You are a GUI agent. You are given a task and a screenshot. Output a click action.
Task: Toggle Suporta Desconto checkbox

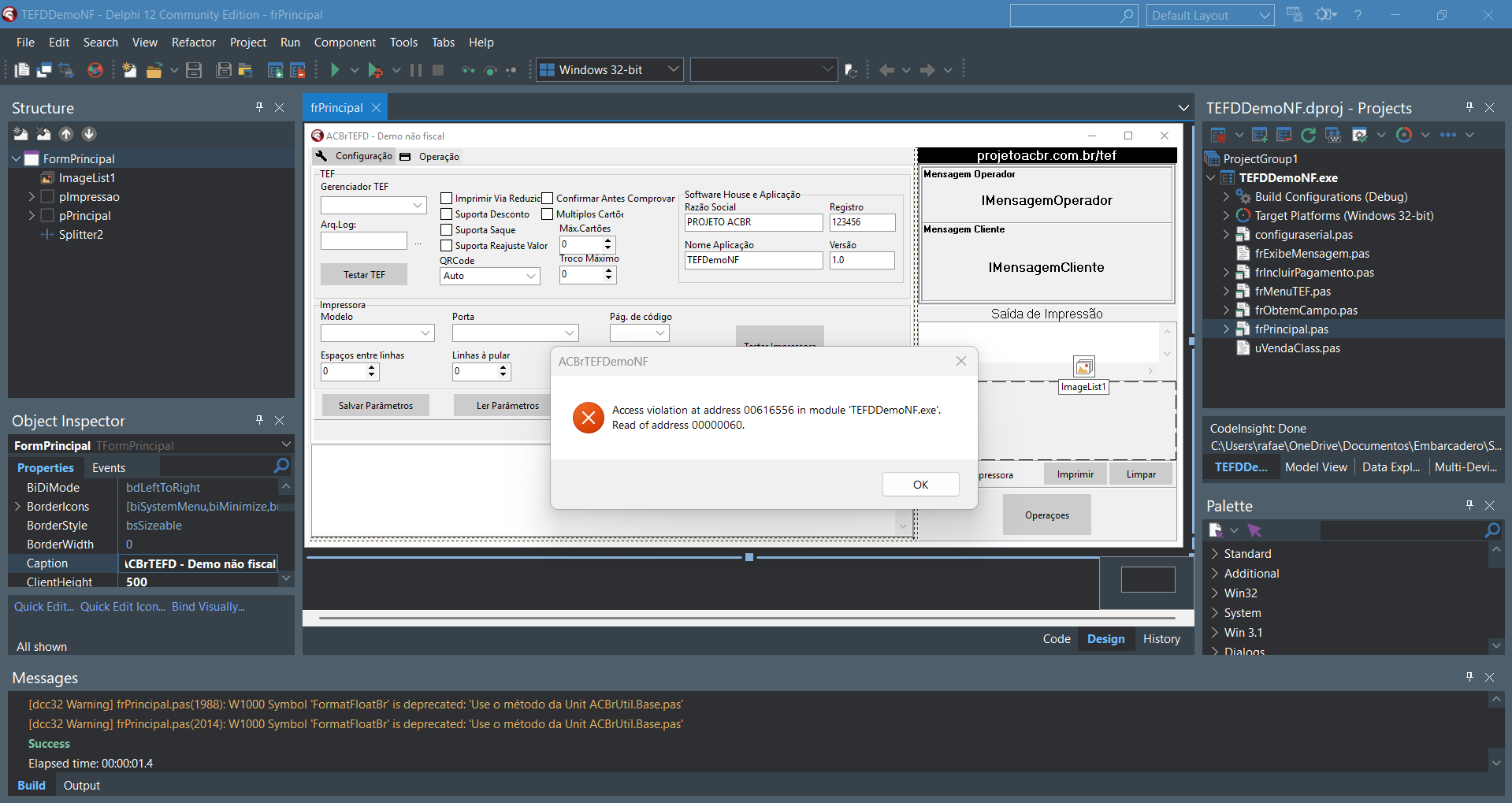pos(447,214)
